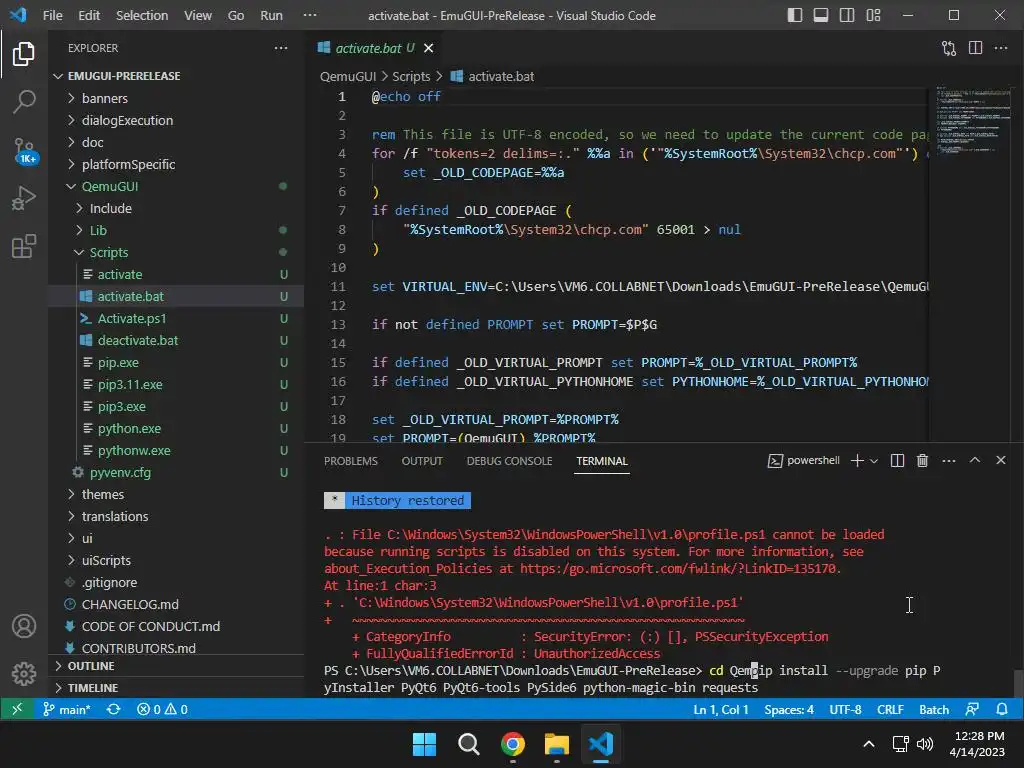Screen dimensions: 1024x768
Task: Open the feedback icon in status bar
Action: [972, 709]
